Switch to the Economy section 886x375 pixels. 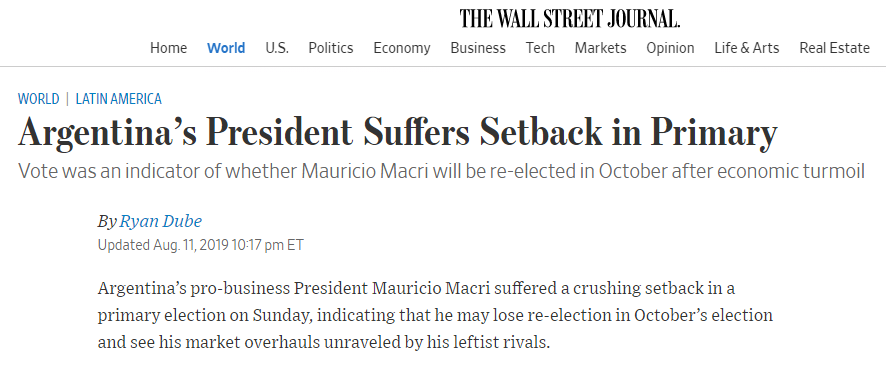point(402,48)
